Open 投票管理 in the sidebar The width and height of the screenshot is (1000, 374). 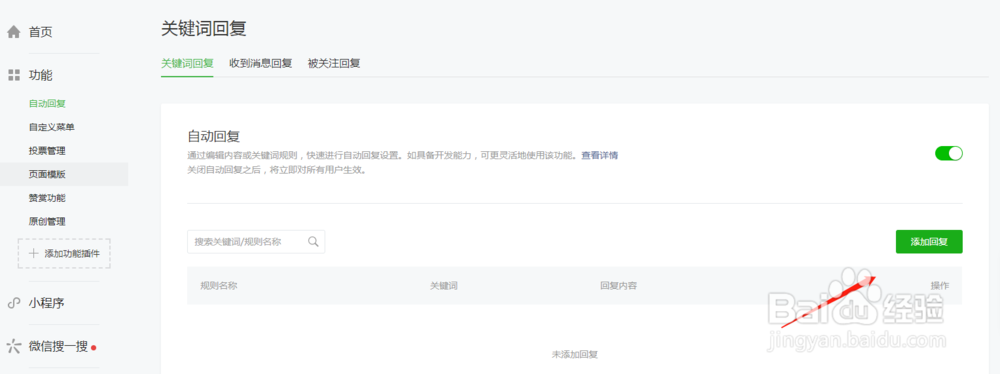(47, 151)
